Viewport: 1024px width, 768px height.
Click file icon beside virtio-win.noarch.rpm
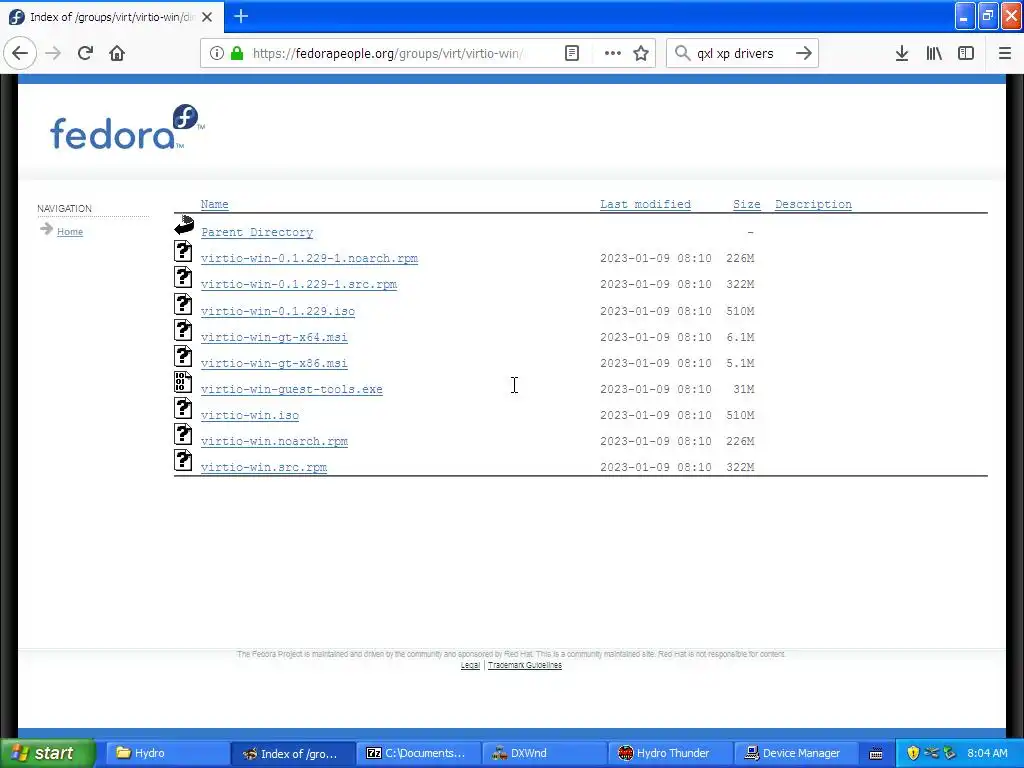pyautogui.click(x=183, y=434)
